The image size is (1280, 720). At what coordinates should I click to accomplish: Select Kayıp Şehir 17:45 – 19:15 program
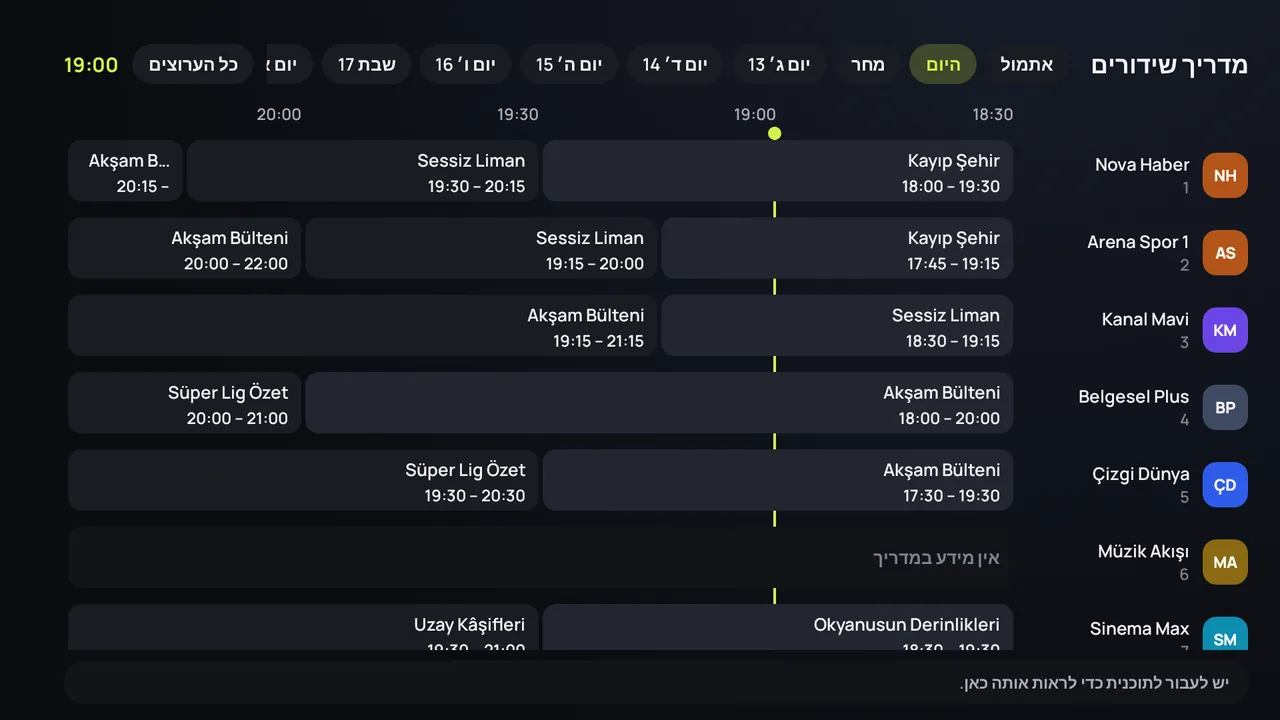click(837, 248)
